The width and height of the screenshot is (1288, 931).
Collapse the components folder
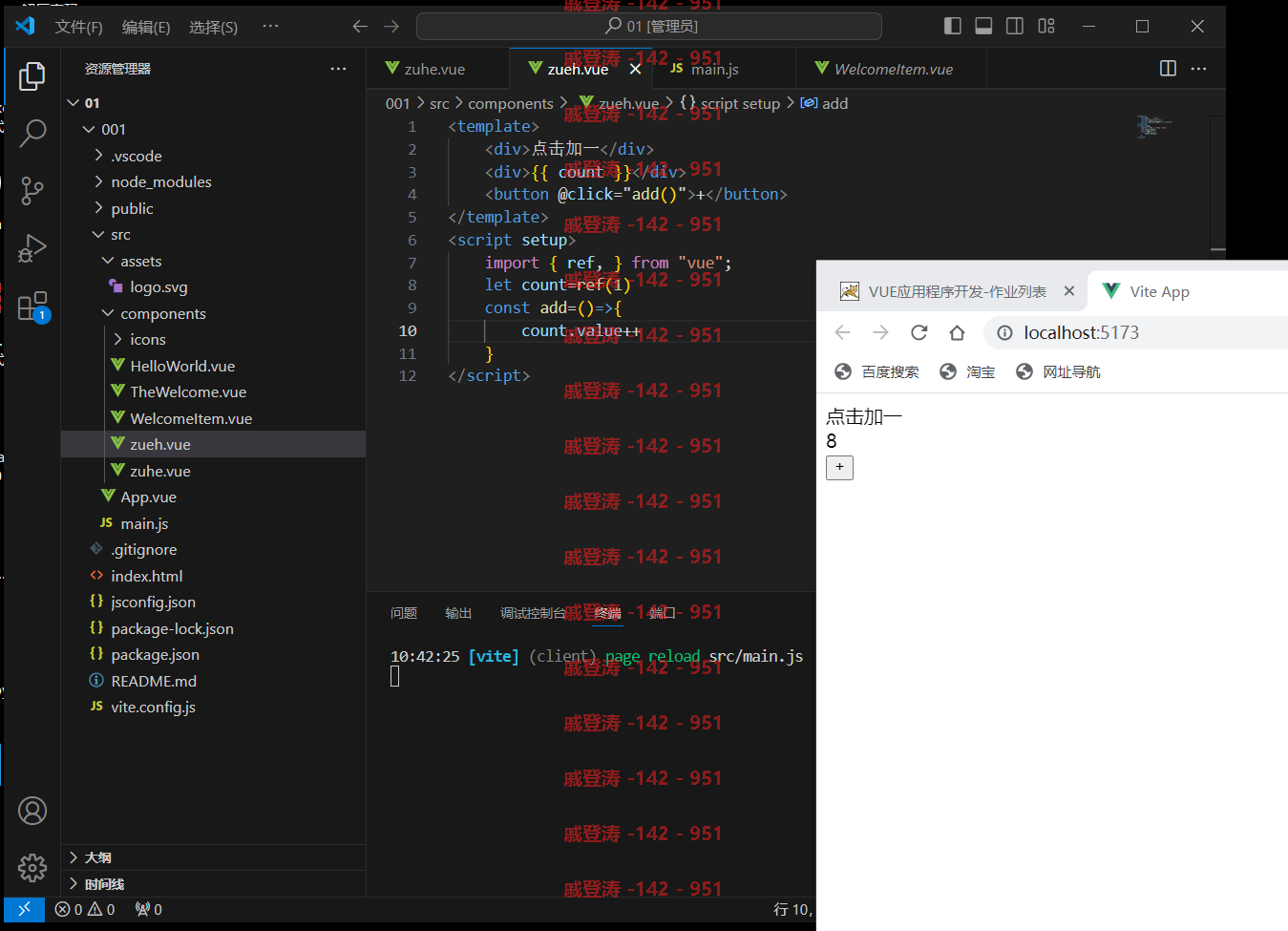(108, 313)
